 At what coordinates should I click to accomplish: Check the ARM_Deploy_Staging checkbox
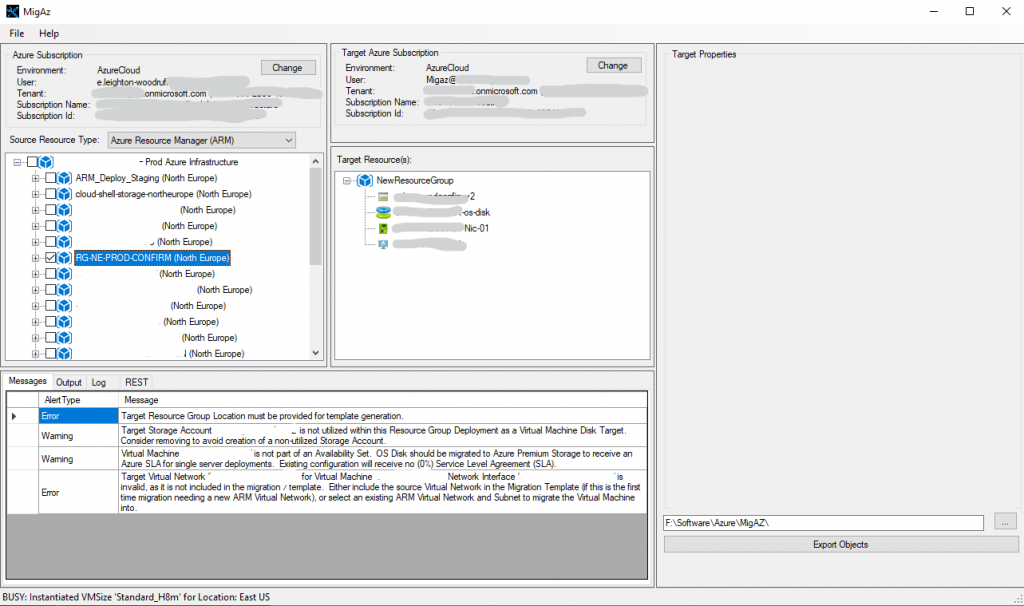(50, 178)
